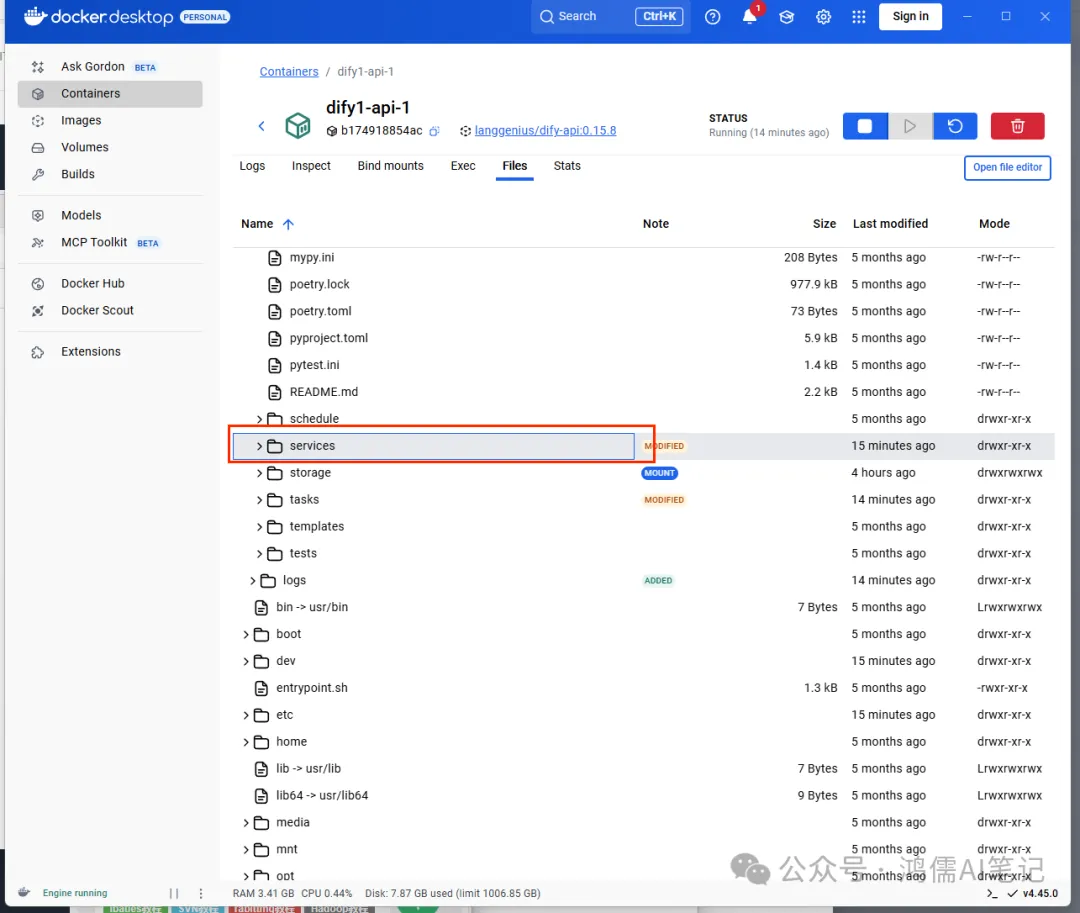
Task: Expand the logs folder
Action: tap(252, 580)
